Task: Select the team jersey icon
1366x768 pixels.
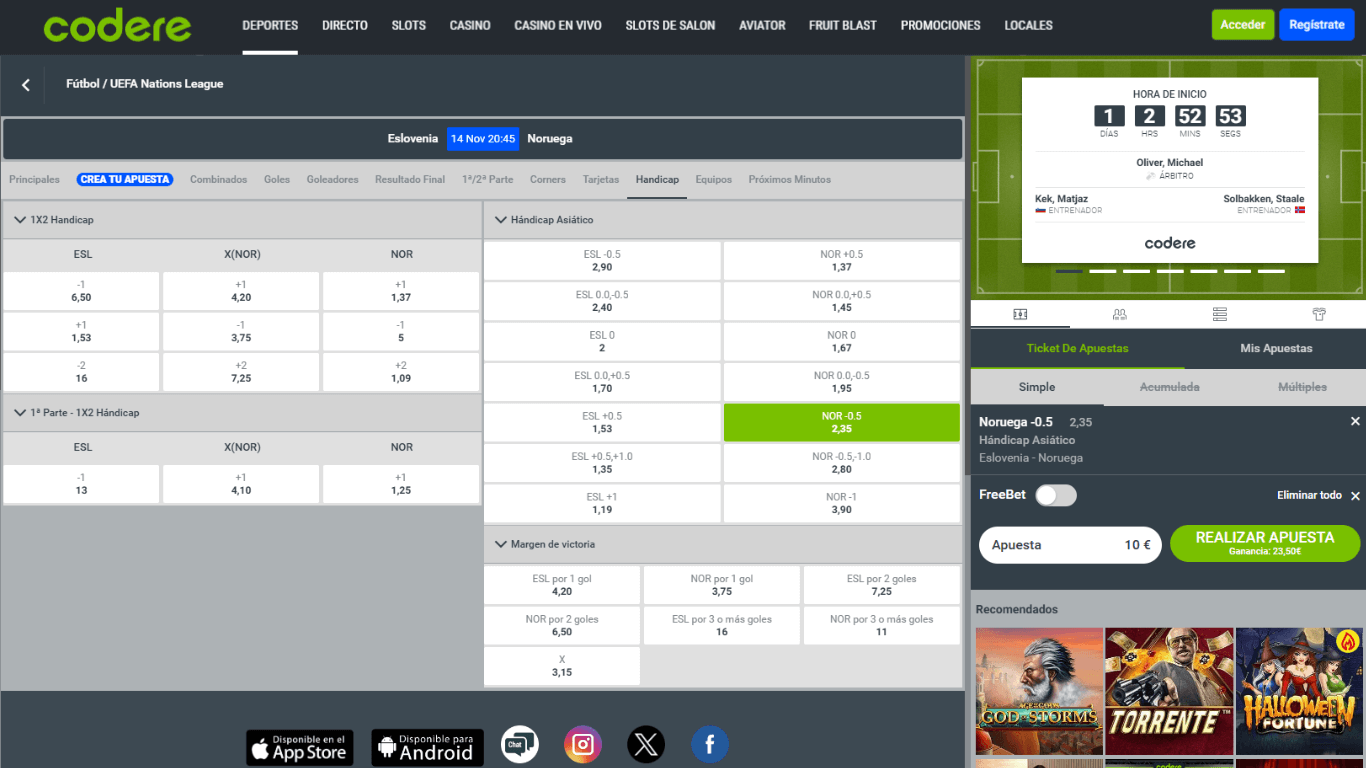Action: 1319,314
